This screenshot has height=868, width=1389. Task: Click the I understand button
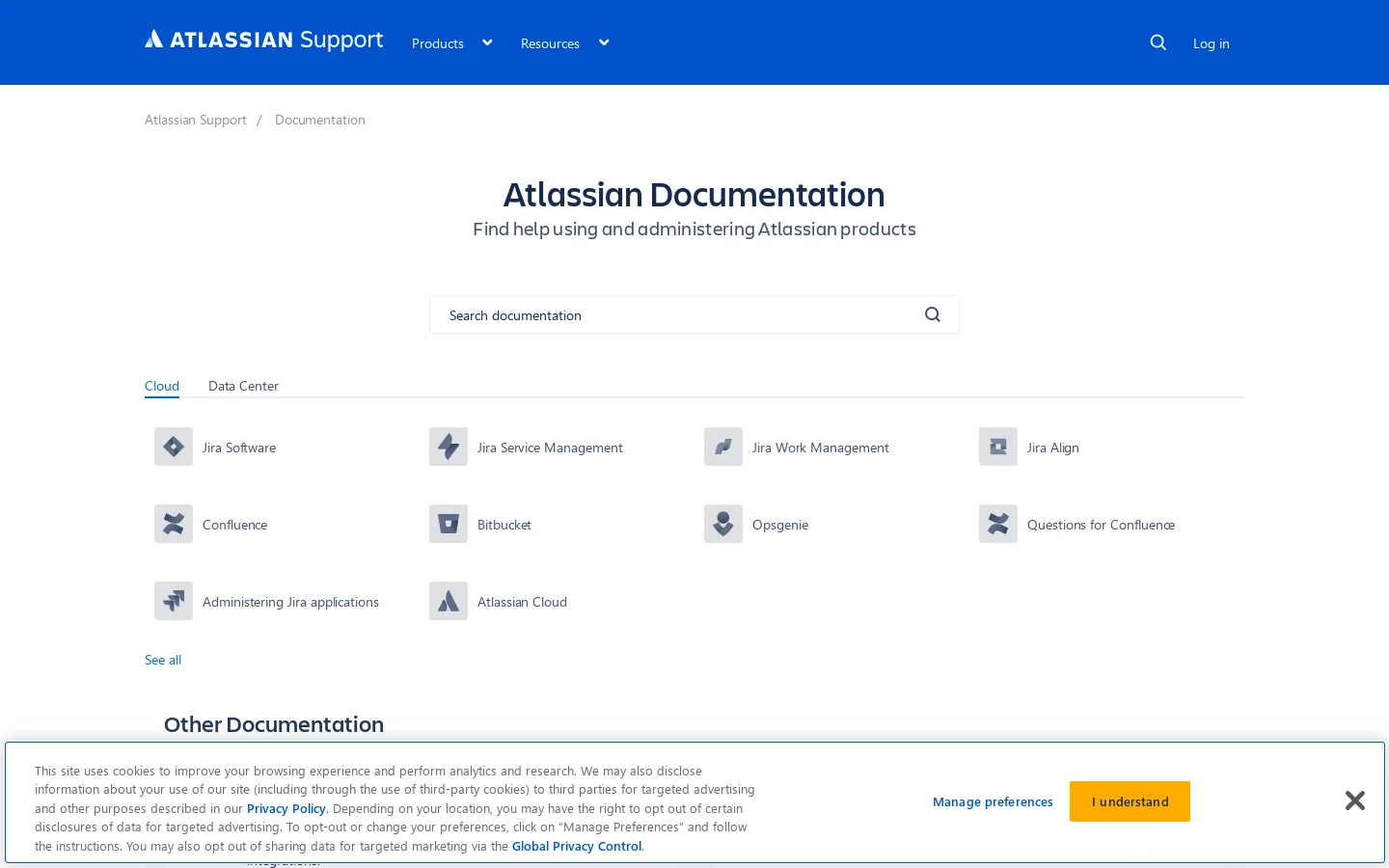1130,801
